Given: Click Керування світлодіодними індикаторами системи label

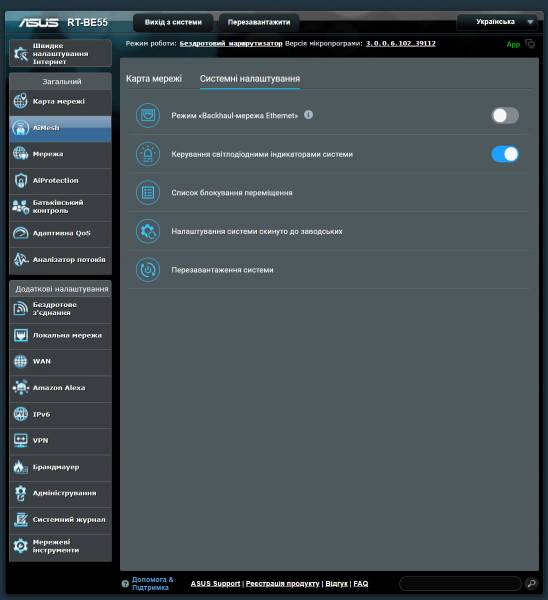Looking at the screenshot, I should click(x=262, y=154).
